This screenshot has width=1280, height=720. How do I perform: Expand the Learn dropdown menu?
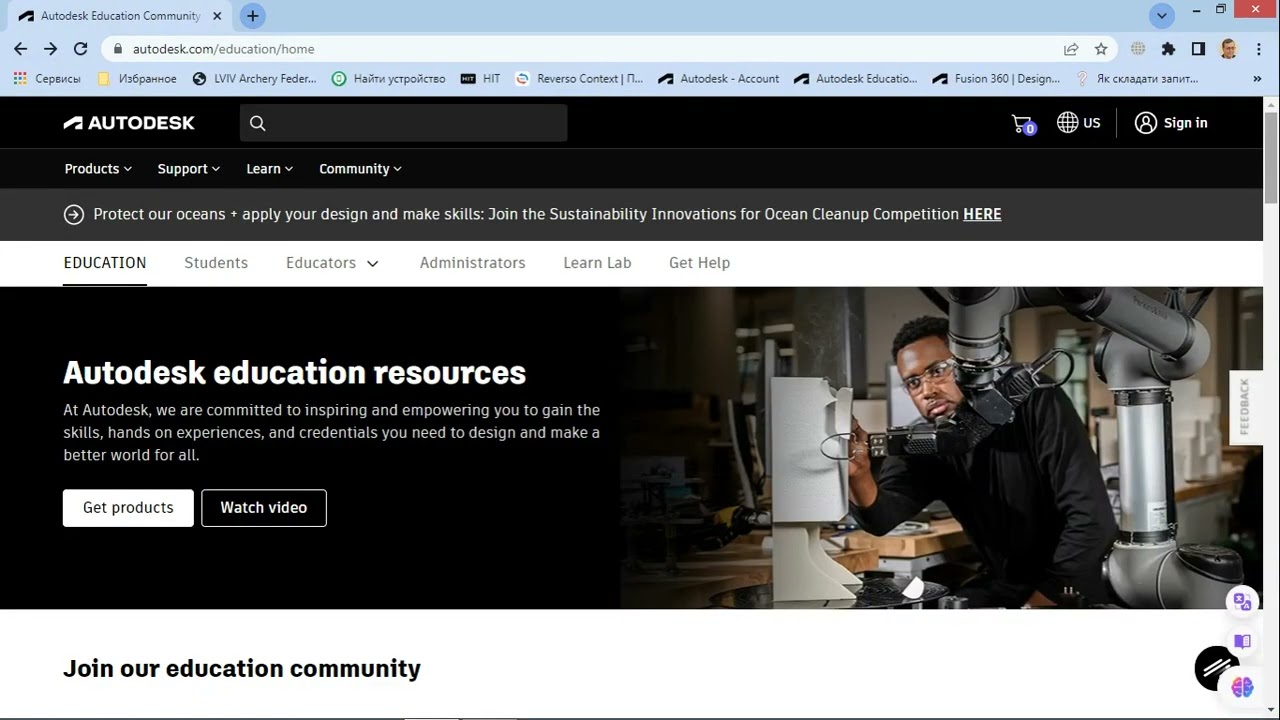(x=270, y=169)
